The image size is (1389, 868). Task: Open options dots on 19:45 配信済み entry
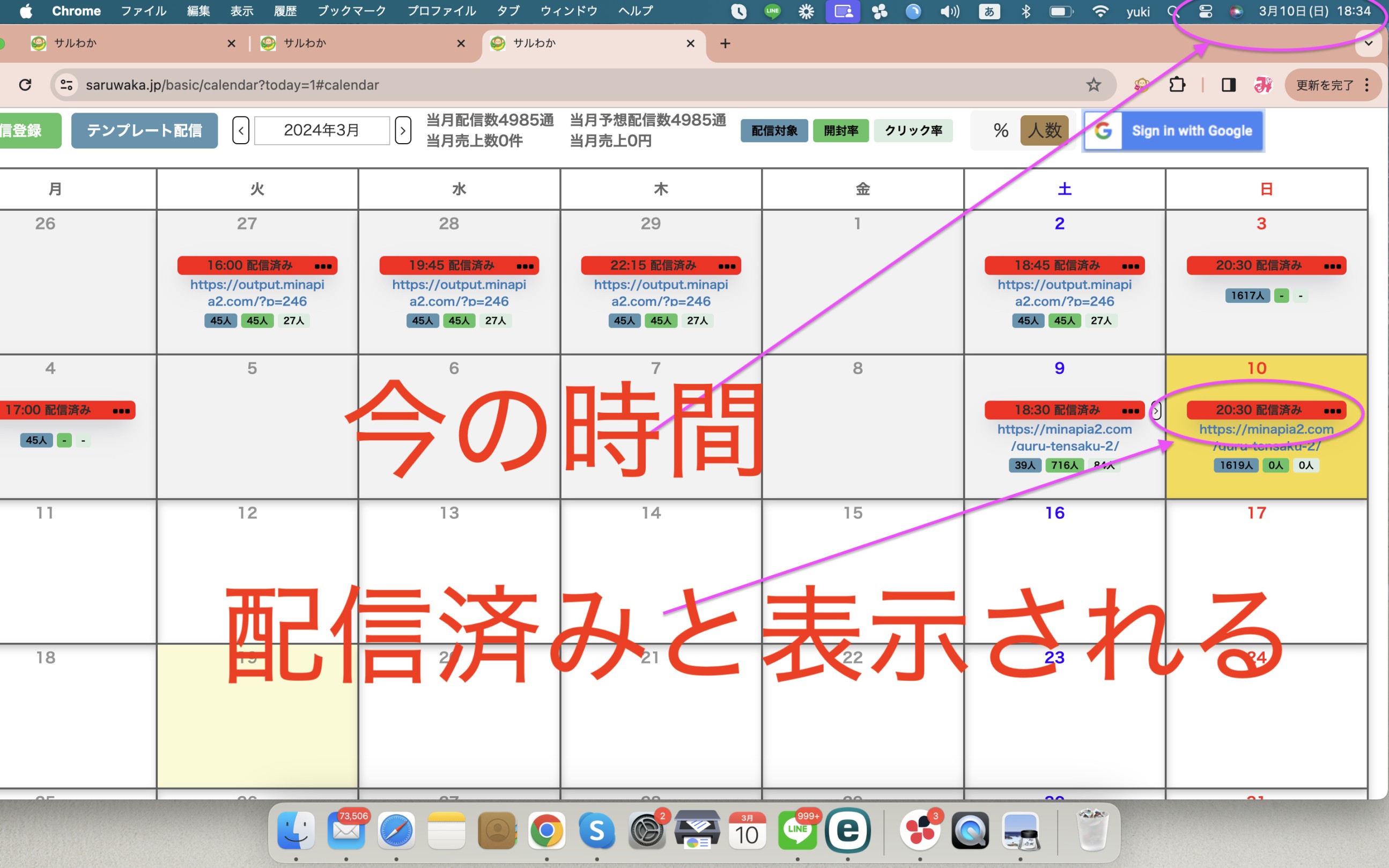click(x=525, y=266)
